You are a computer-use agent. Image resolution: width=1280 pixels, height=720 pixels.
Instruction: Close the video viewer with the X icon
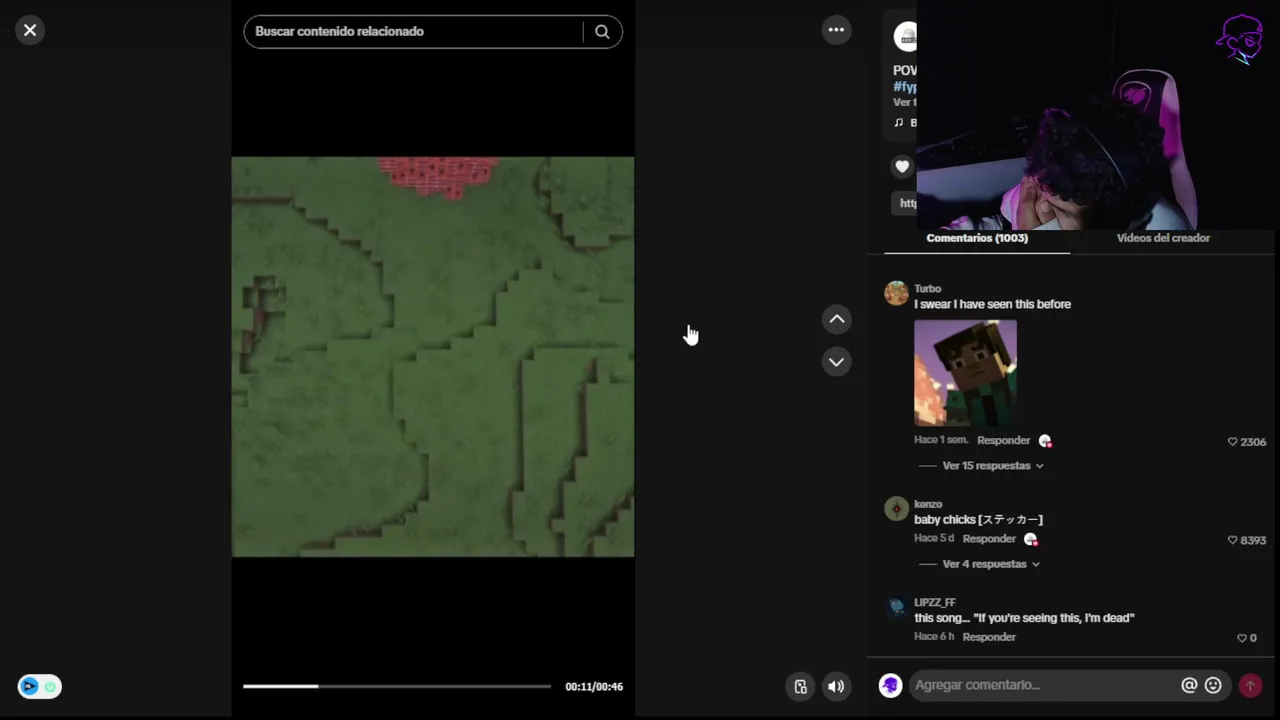[x=30, y=30]
